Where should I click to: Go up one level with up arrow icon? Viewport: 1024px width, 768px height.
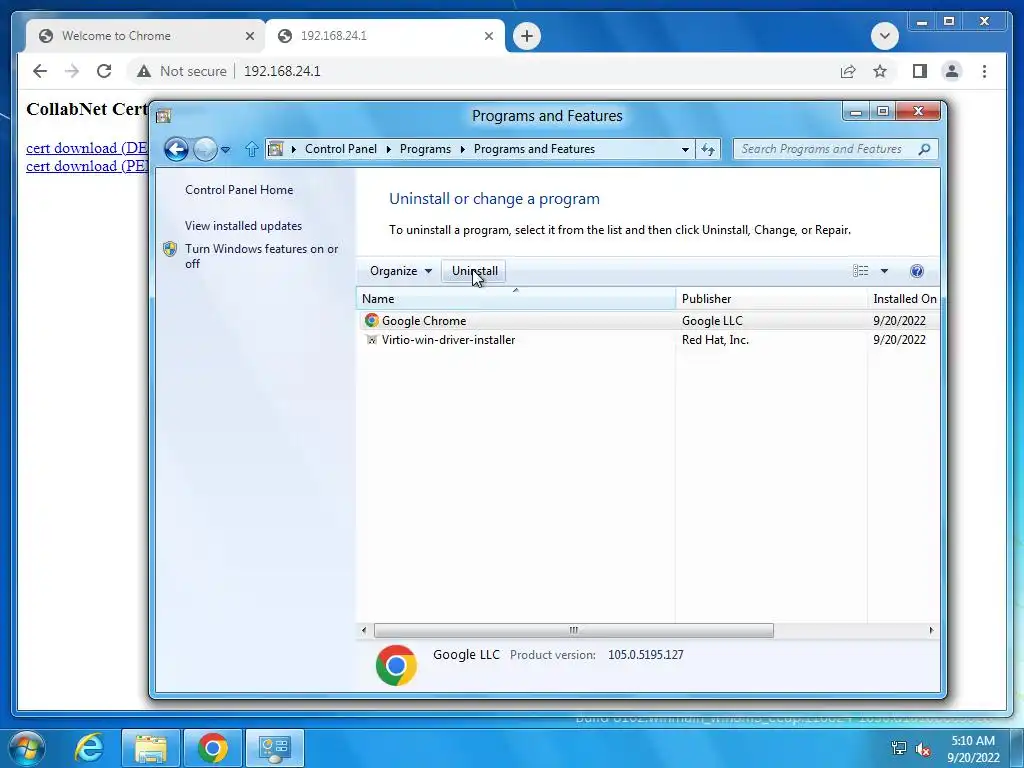click(251, 150)
